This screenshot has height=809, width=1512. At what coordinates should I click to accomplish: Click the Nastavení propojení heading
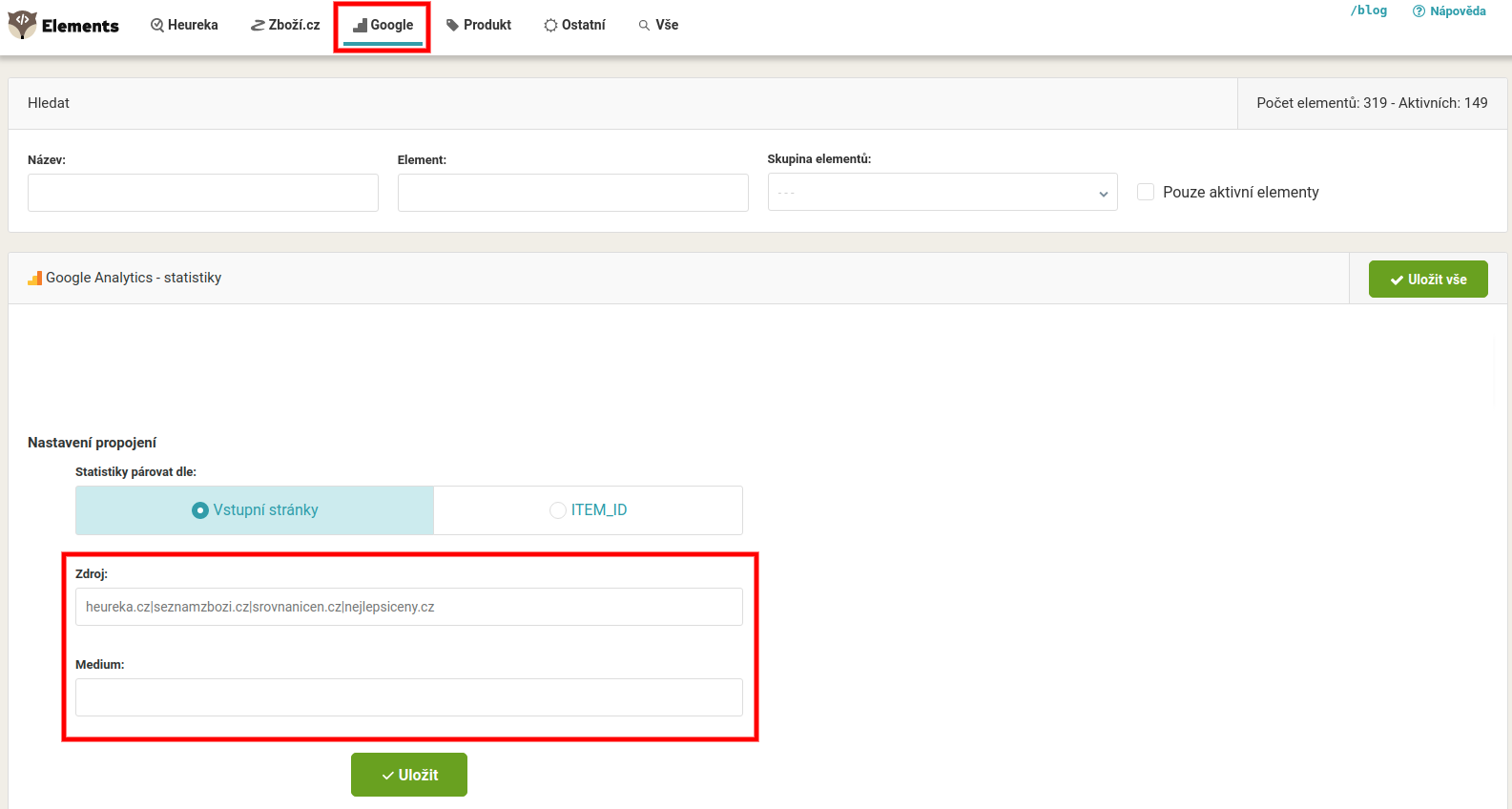point(92,443)
